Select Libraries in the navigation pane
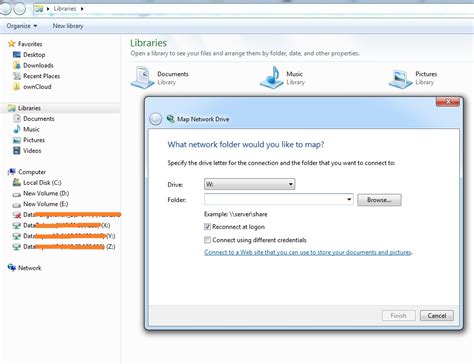This screenshot has height=364, width=474. (x=29, y=108)
